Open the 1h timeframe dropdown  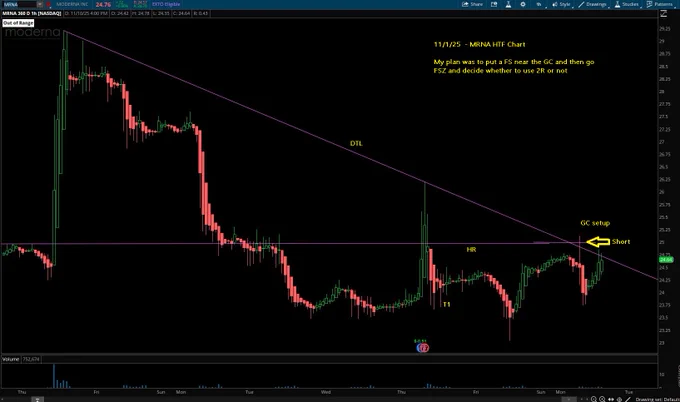[539, 4]
